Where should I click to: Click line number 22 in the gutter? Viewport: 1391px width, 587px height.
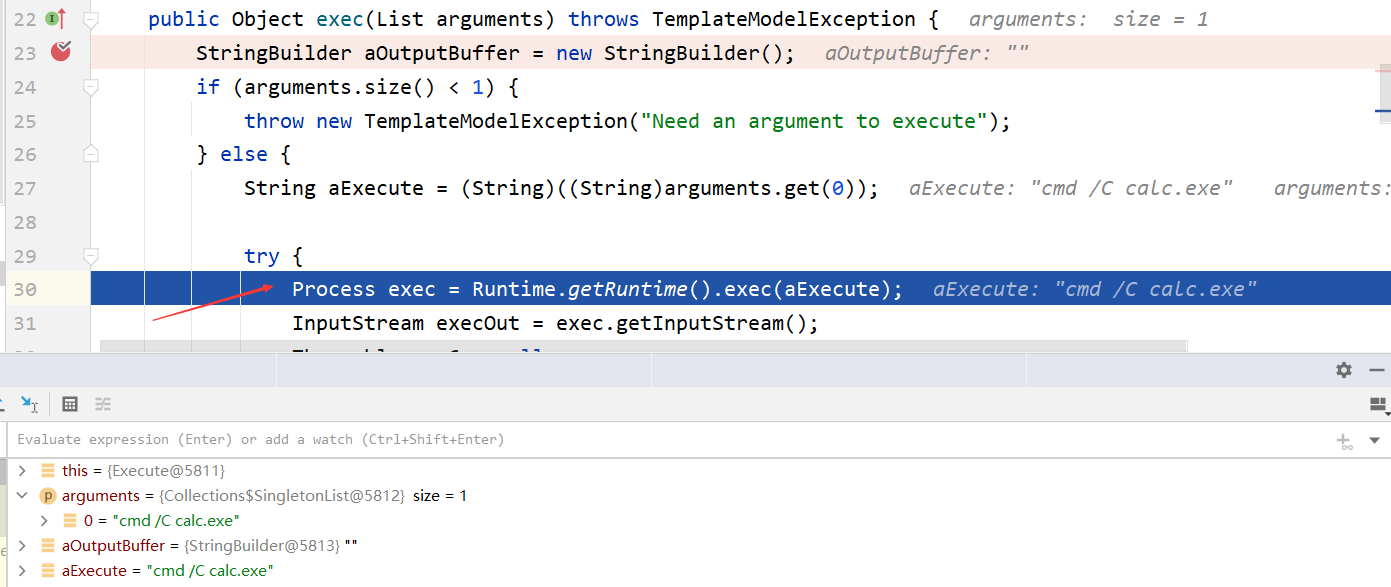[23, 19]
